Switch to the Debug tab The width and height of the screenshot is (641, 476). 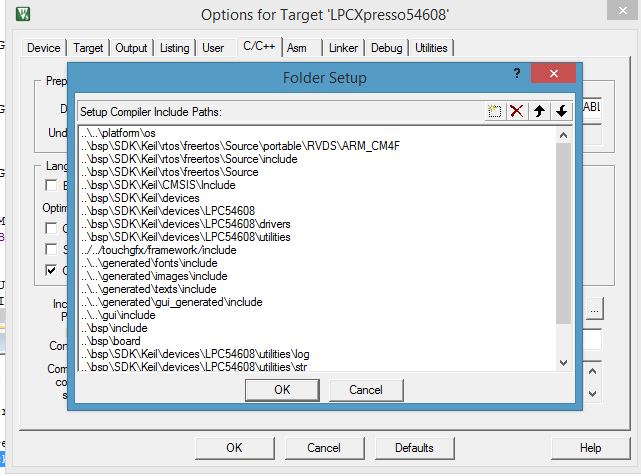click(x=386, y=48)
